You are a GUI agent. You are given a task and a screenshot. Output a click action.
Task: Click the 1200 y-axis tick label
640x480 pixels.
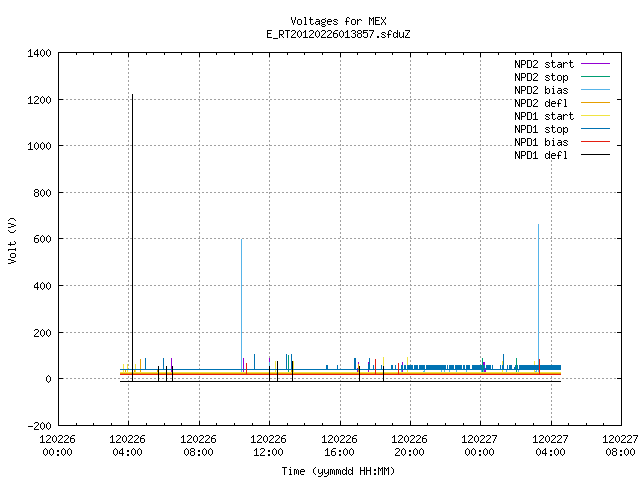(x=39, y=100)
